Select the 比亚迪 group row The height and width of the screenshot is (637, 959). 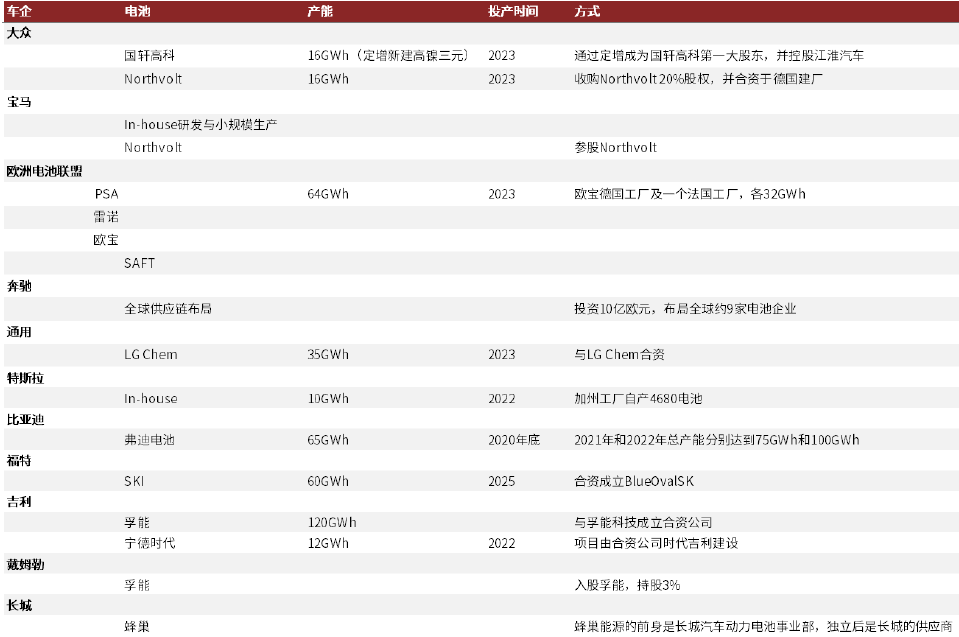pos(481,419)
